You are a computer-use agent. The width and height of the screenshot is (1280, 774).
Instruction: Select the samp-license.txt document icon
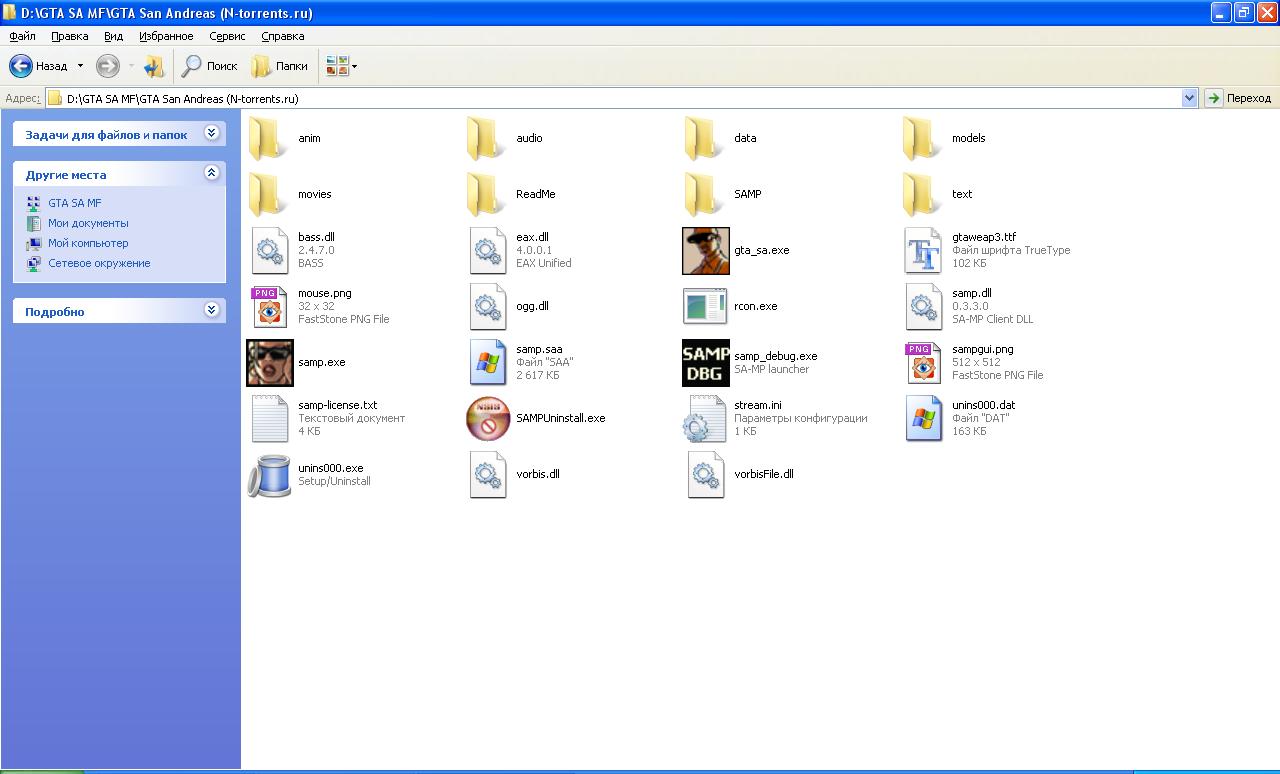point(269,418)
